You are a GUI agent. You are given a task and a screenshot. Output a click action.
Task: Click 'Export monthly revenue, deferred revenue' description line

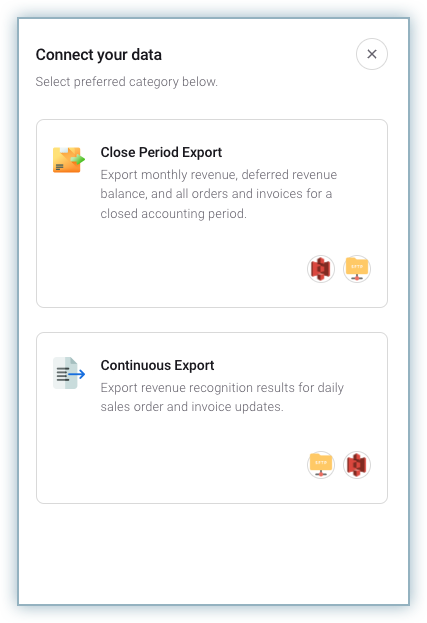pos(218,174)
